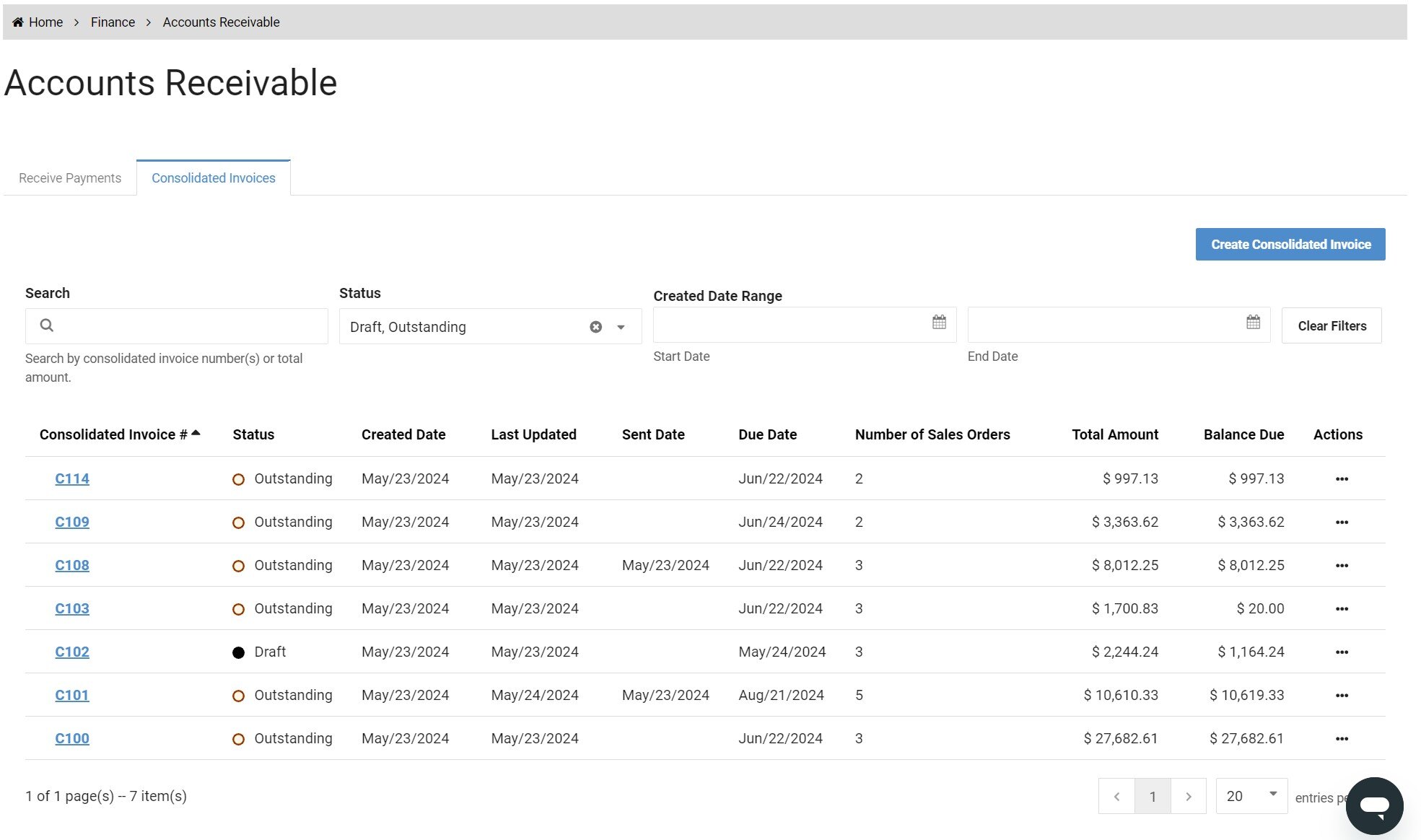Sort by Due Date column header
This screenshot has width=1421, height=840.
tap(767, 434)
